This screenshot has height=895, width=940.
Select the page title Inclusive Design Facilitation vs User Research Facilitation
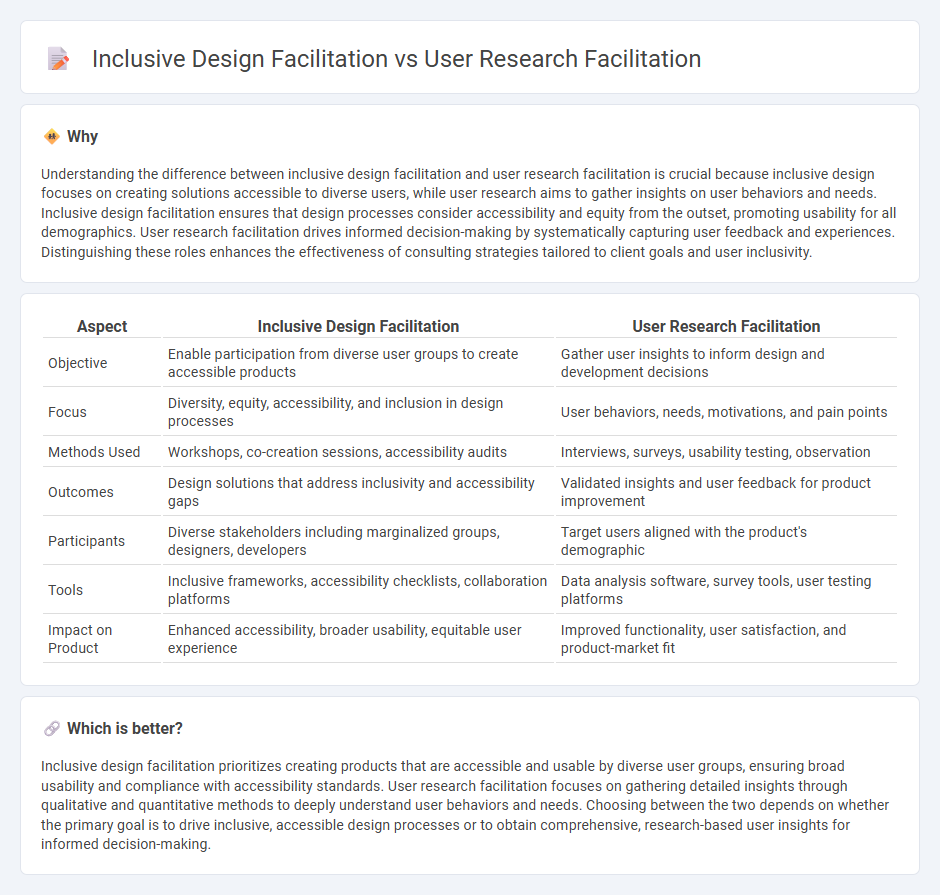pyautogui.click(x=396, y=59)
